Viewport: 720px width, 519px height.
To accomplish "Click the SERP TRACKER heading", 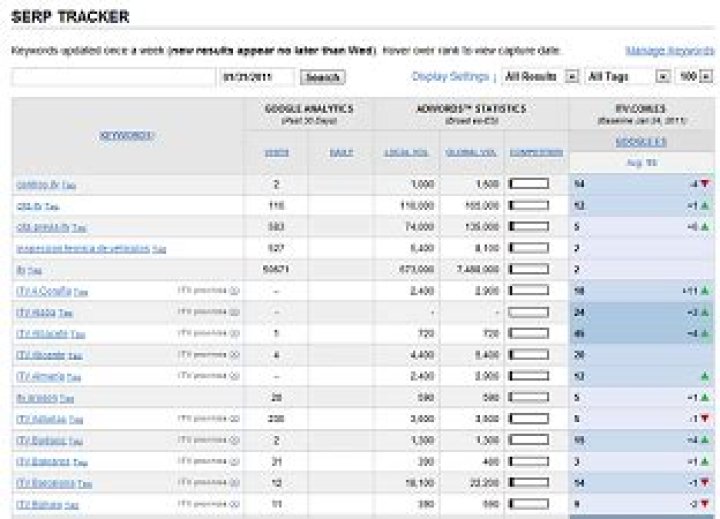I will [x=70, y=17].
